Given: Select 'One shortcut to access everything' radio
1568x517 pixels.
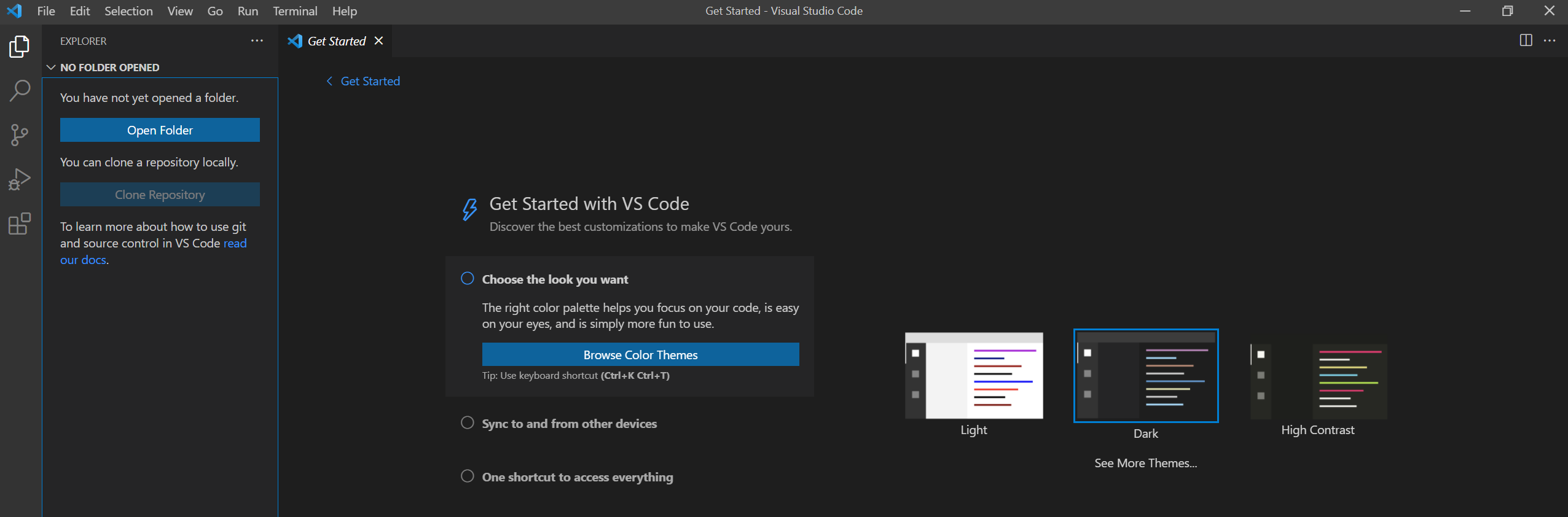Looking at the screenshot, I should [x=468, y=476].
